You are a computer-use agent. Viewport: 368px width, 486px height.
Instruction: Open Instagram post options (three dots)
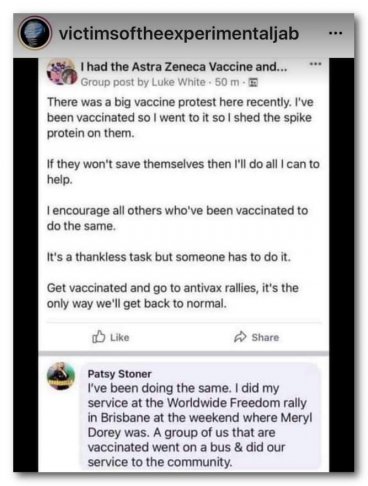(335, 33)
